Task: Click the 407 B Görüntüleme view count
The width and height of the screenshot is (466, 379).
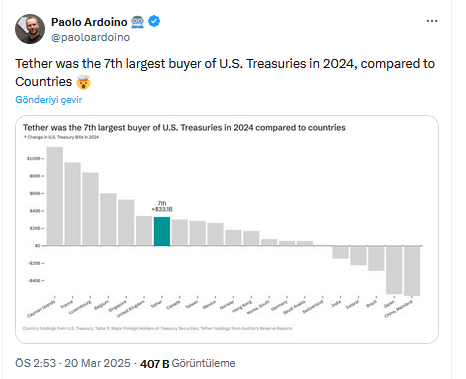Action: [188, 363]
